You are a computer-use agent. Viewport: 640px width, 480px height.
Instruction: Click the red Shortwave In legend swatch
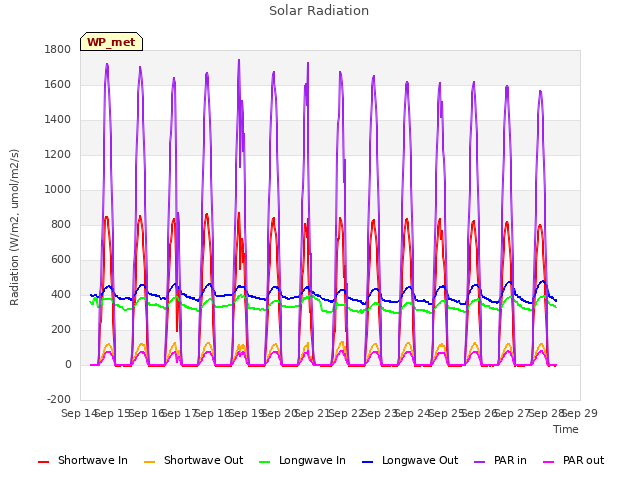click(43, 462)
